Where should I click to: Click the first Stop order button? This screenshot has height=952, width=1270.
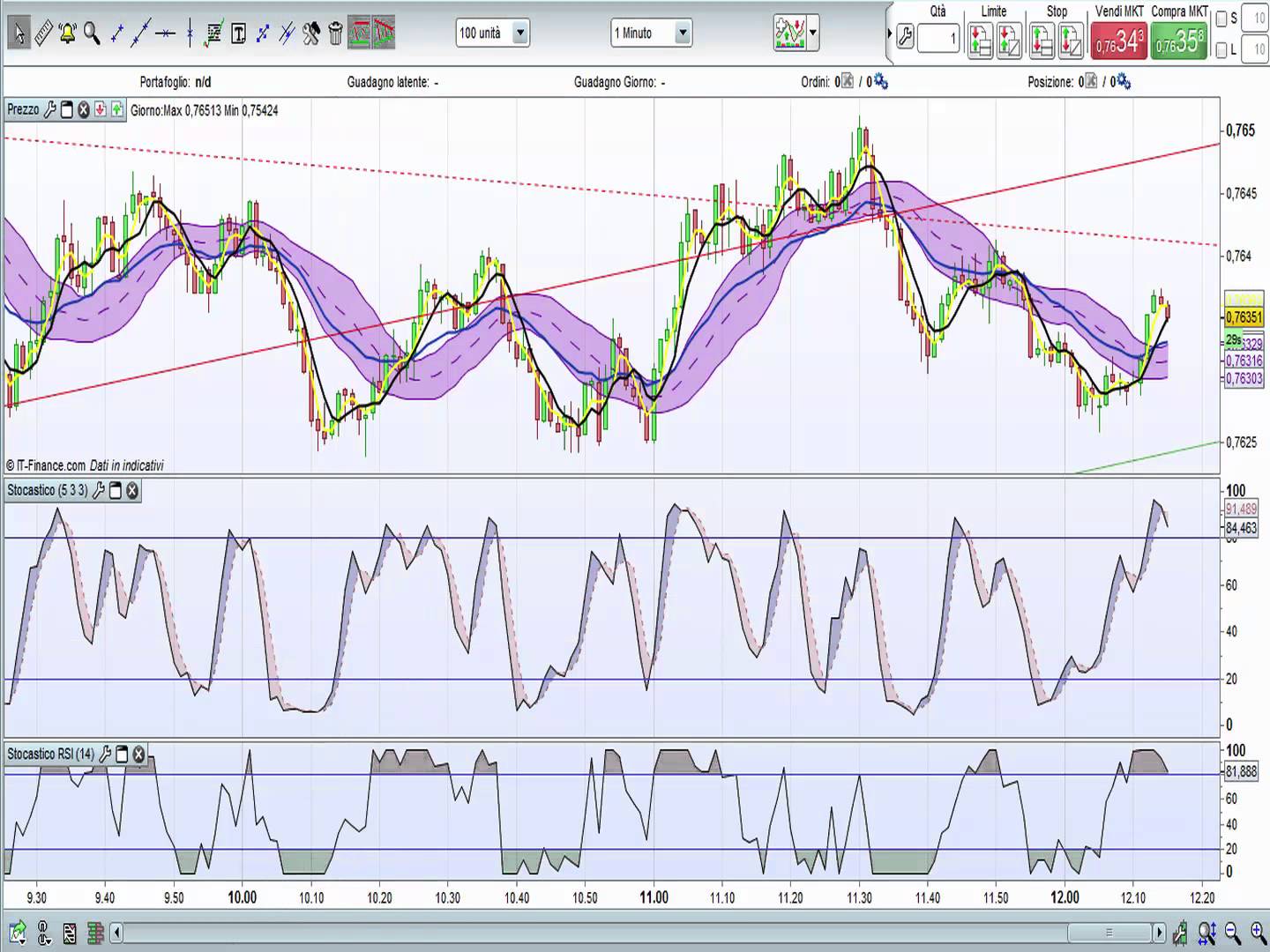[1042, 41]
